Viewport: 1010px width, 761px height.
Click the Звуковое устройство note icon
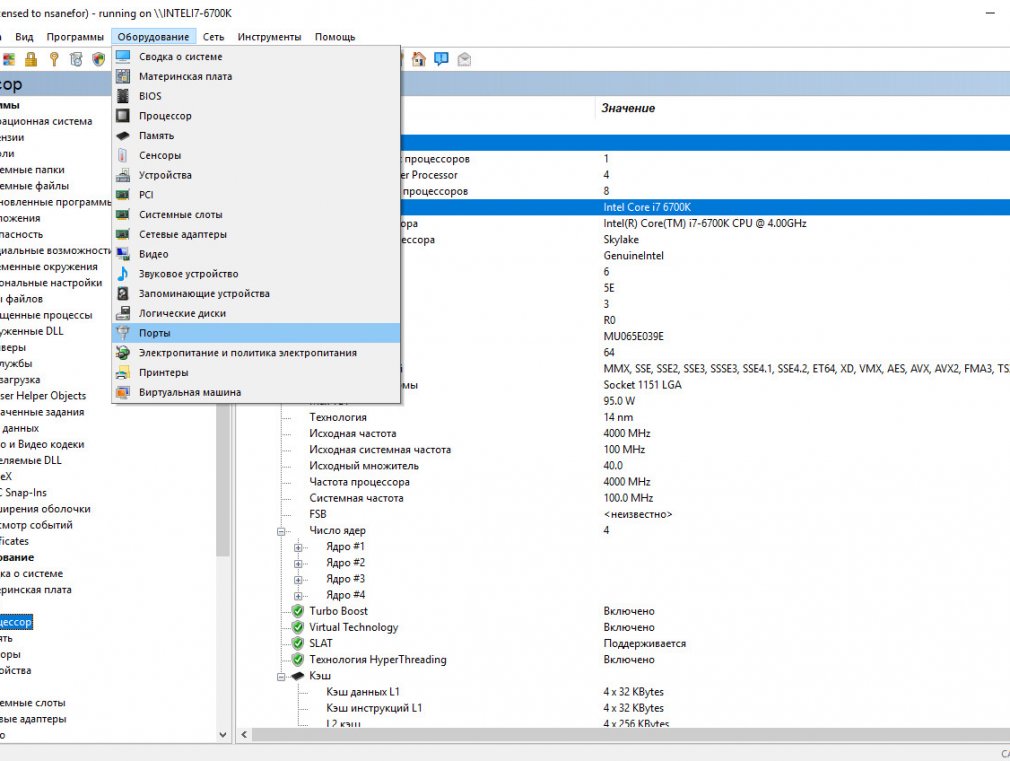pos(122,274)
